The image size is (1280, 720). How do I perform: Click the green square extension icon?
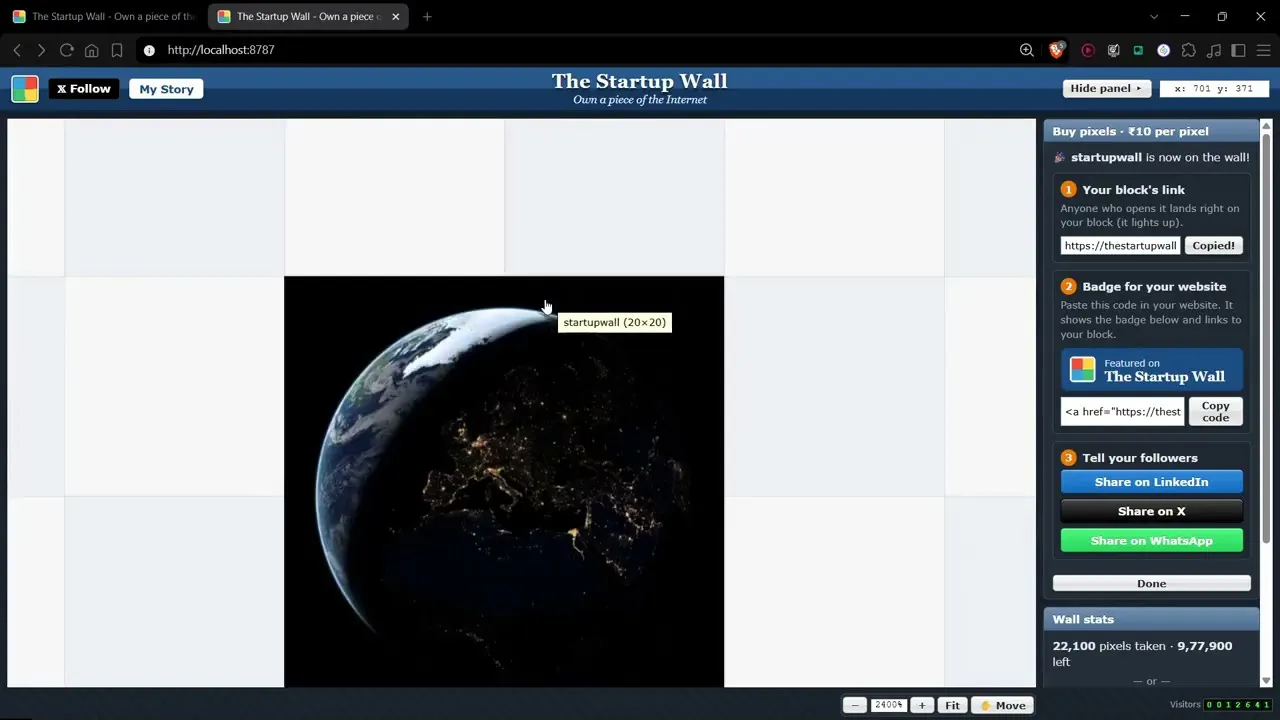(1138, 50)
